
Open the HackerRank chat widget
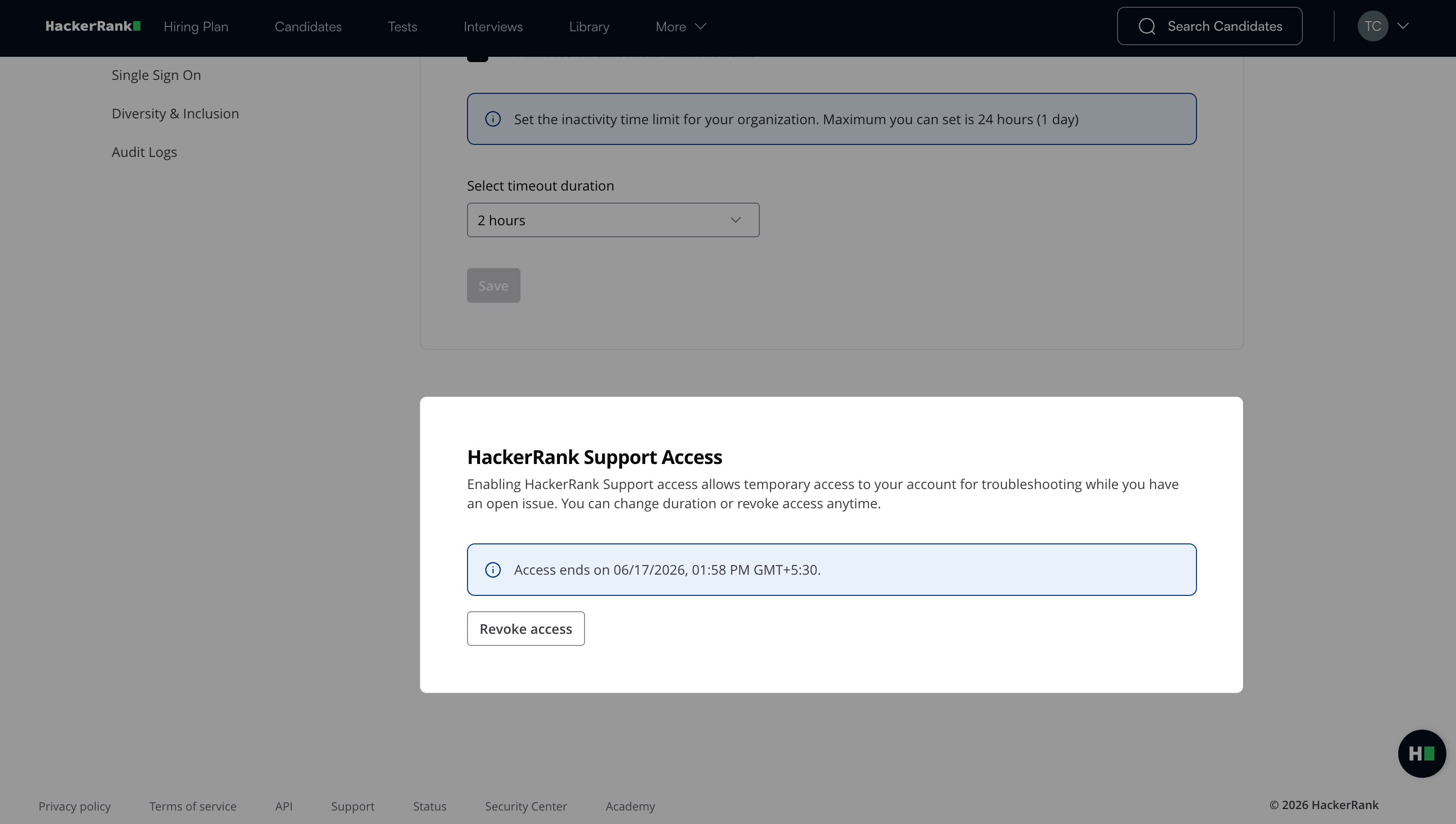pos(1421,753)
